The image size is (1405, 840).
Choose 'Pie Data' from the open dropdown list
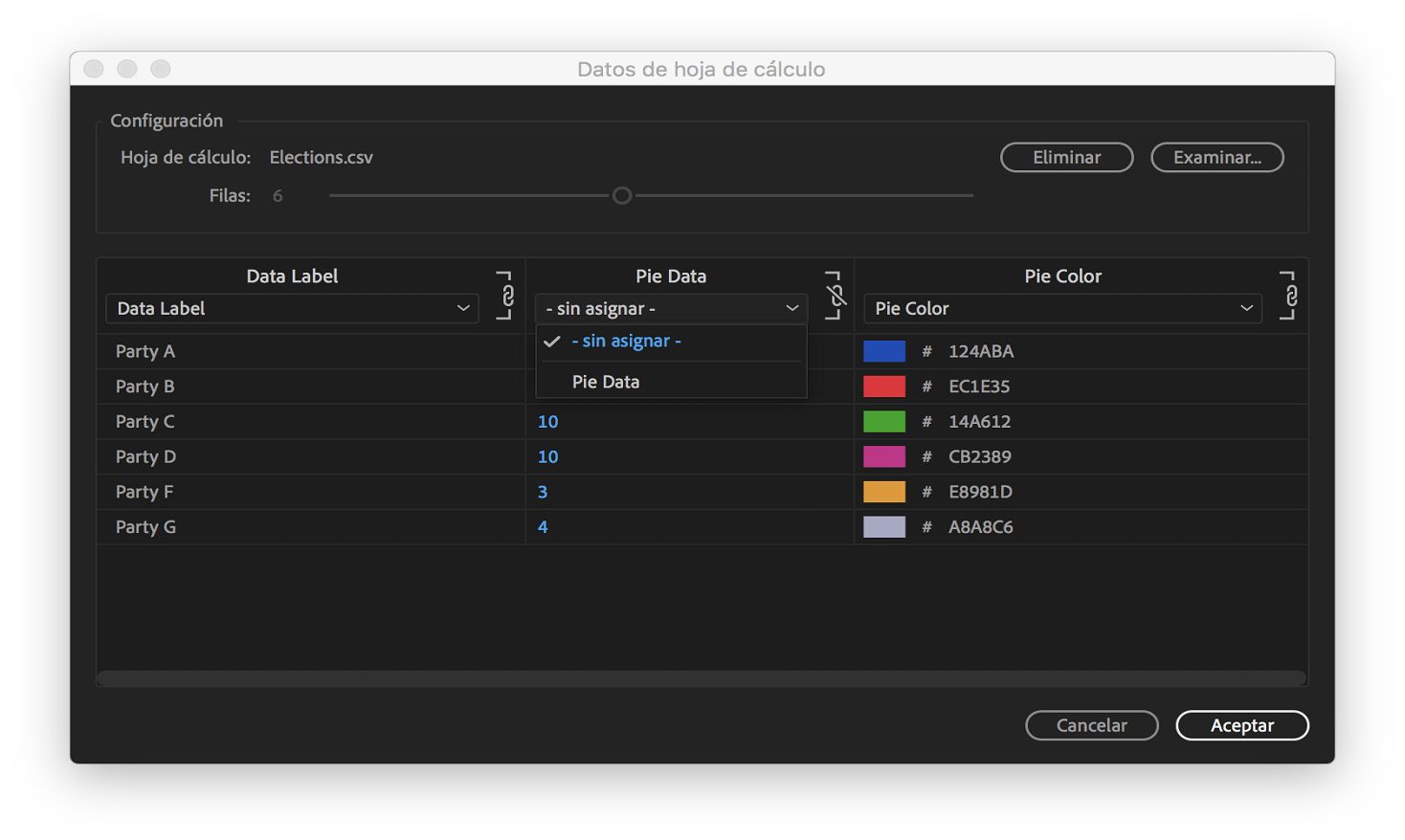point(671,382)
